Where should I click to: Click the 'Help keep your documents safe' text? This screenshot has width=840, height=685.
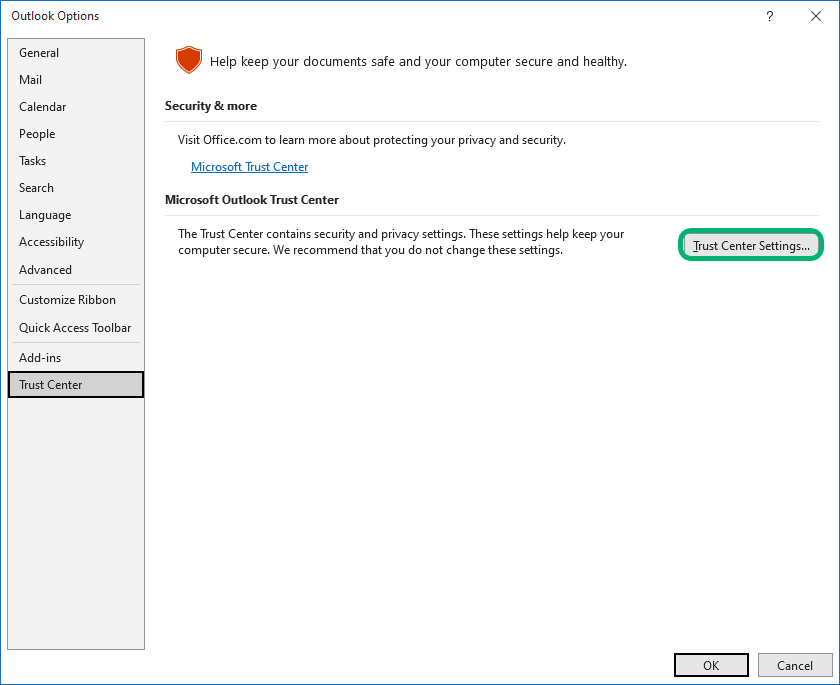[x=418, y=62]
